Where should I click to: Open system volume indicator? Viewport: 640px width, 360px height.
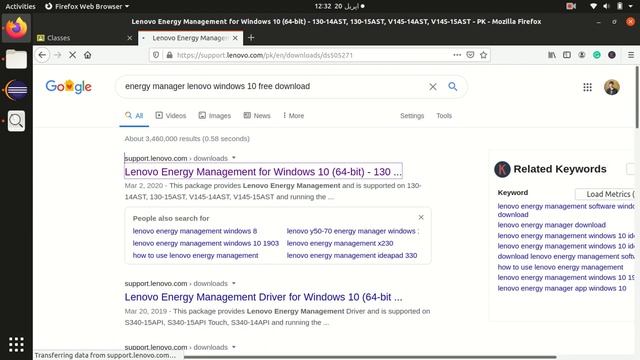(607, 6)
